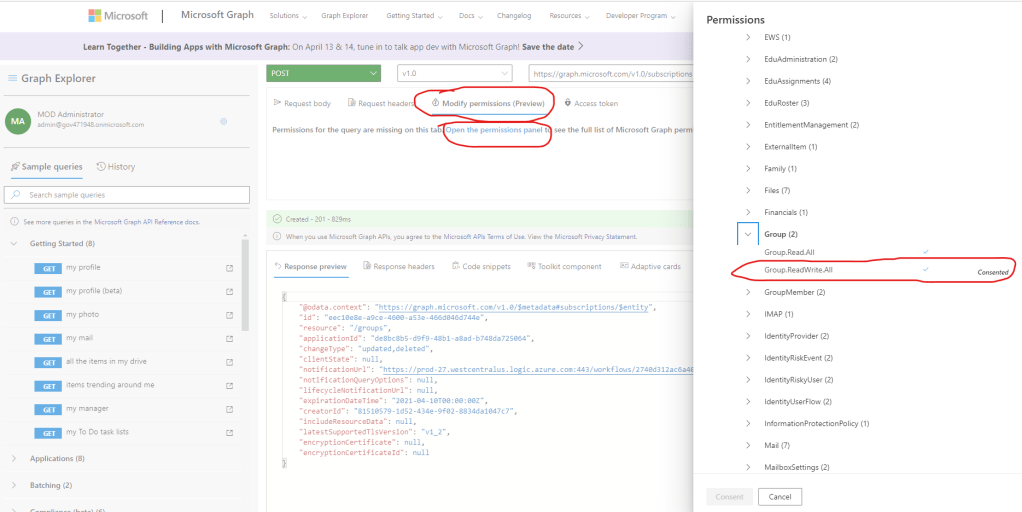Viewport: 1022px width, 512px height.
Task: Click the Cancel button in Permissions panel
Action: (779, 497)
